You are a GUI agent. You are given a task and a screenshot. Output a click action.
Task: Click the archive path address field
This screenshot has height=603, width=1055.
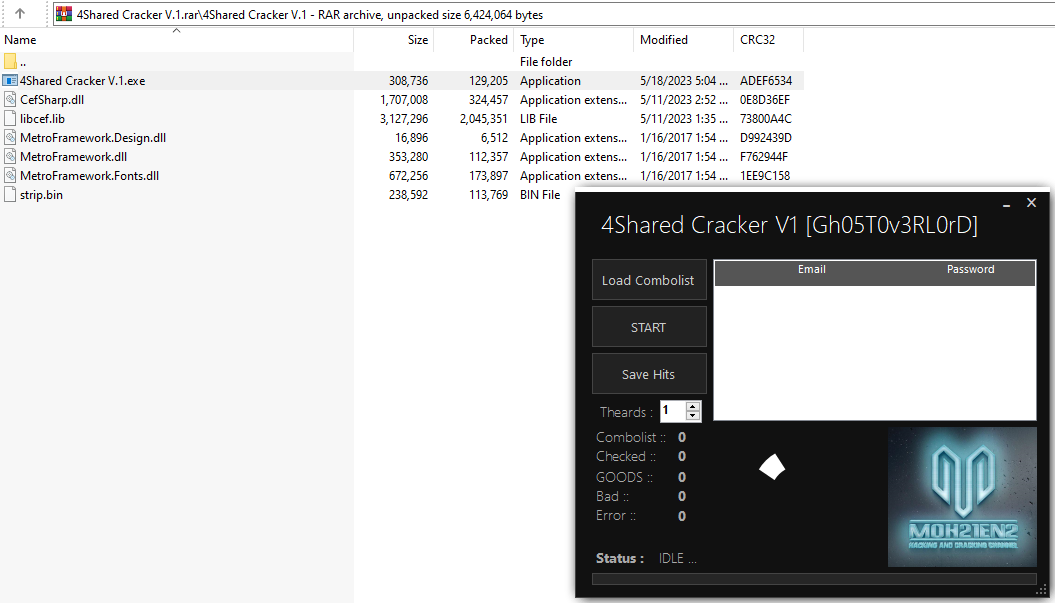tap(554, 14)
